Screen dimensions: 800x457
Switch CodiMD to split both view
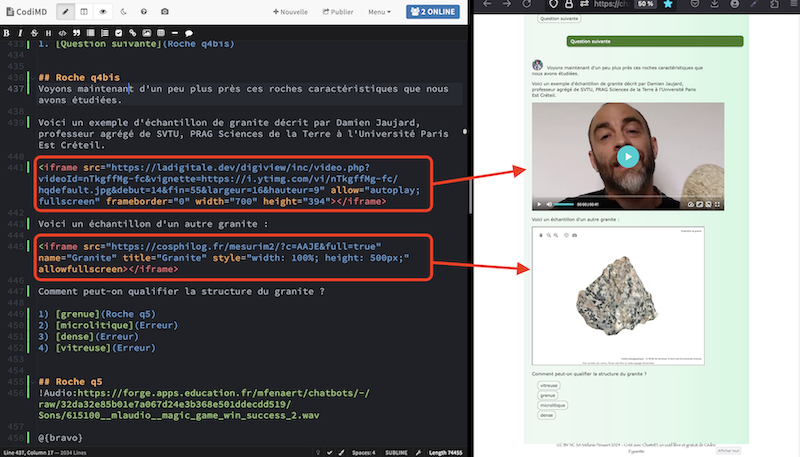[84, 11]
